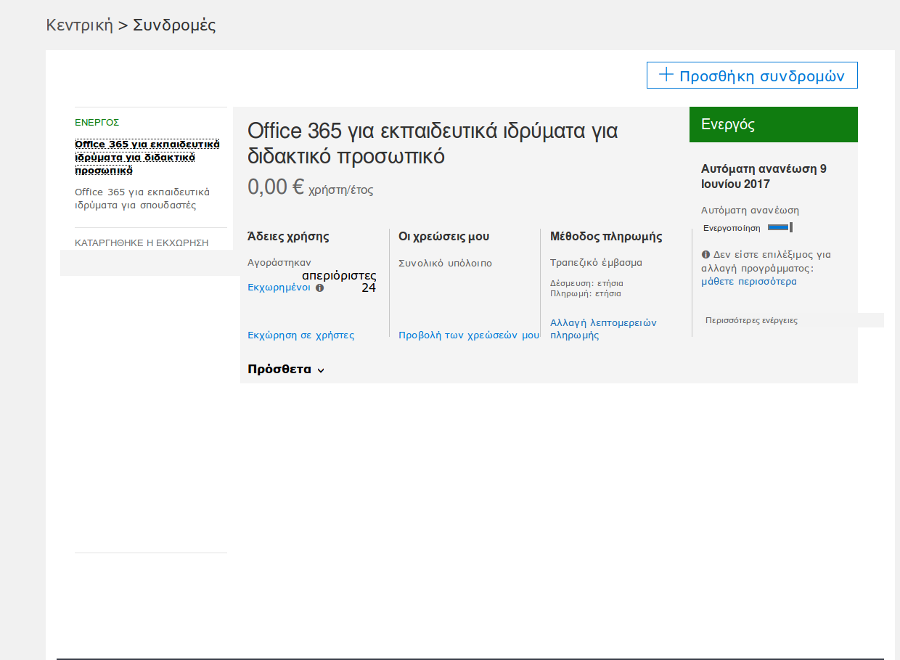
Task: Click Αλλαγή λεπτομερειών πληρωμής link
Action: tap(603, 329)
